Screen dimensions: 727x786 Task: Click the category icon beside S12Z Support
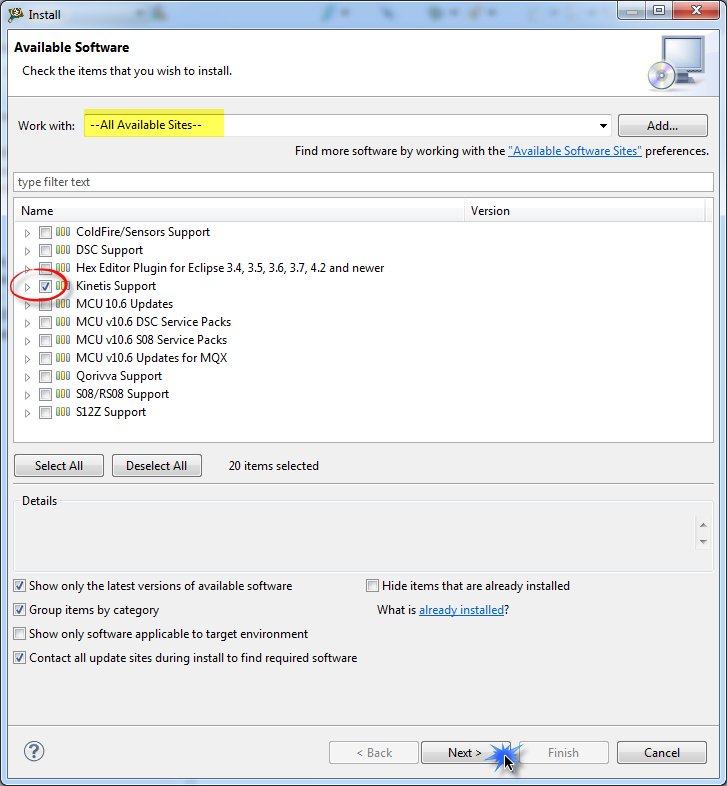tap(63, 412)
